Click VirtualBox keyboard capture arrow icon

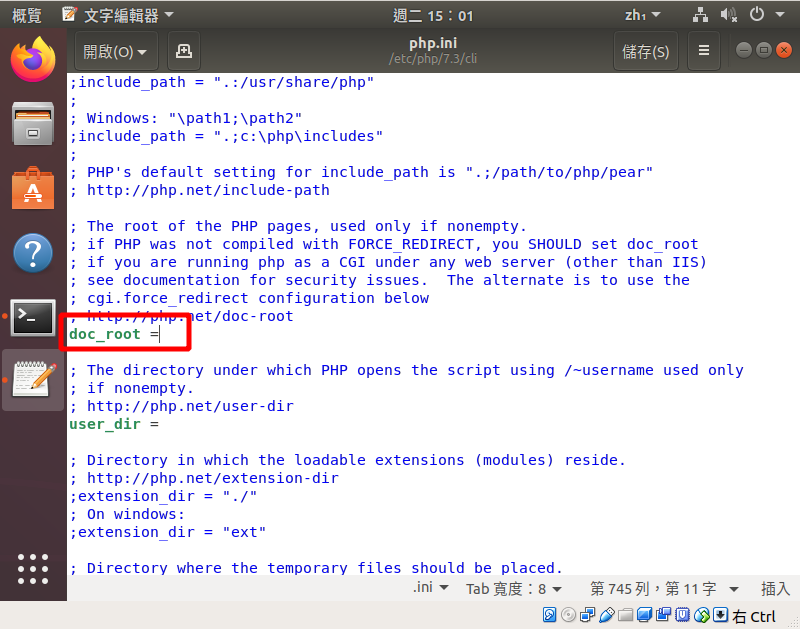pyautogui.click(x=720, y=615)
